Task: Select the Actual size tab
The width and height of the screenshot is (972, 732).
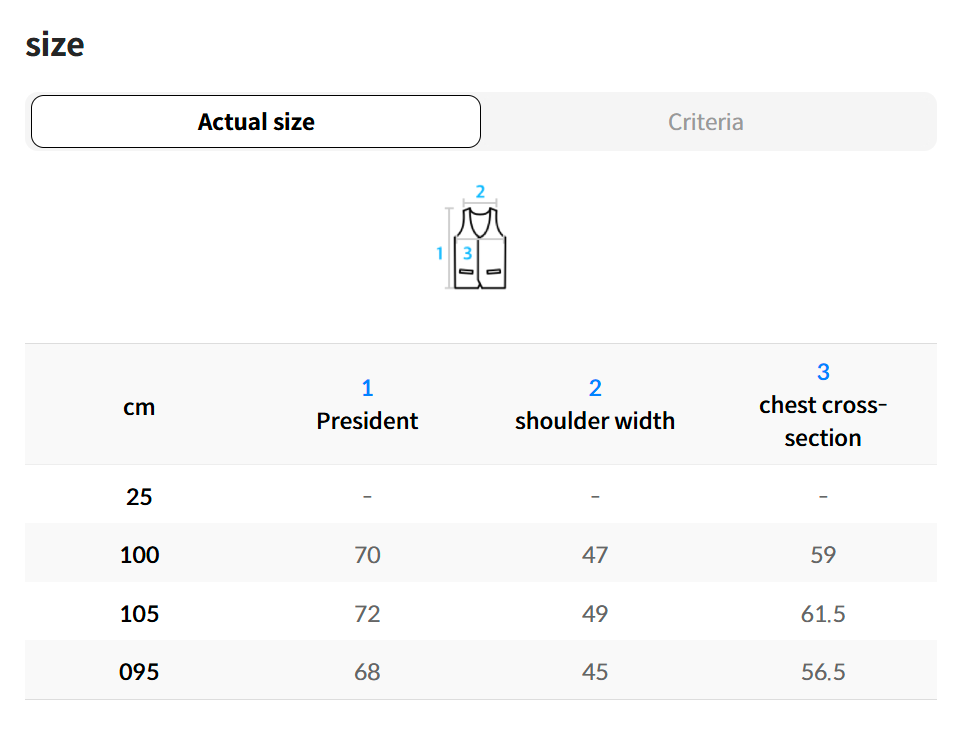Action: (x=256, y=122)
